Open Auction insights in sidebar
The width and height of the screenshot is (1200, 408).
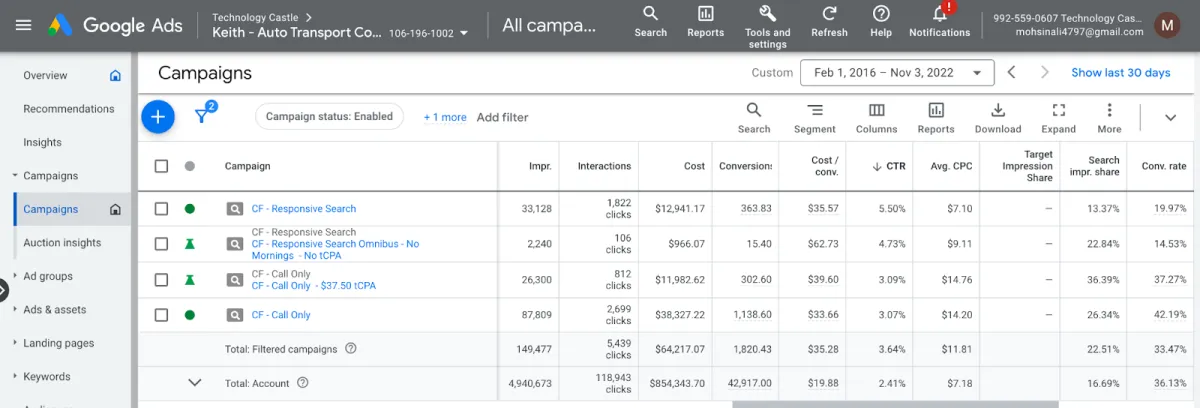click(62, 243)
